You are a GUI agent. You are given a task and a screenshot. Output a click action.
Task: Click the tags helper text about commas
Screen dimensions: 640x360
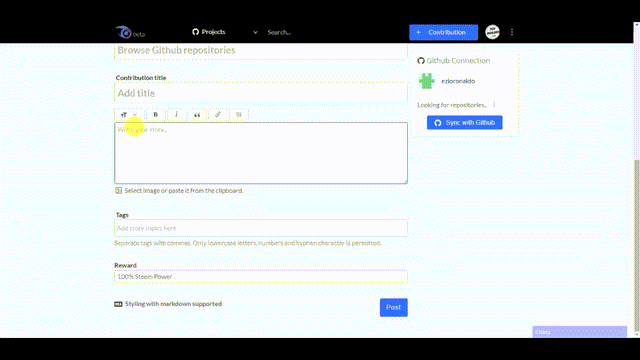tap(248, 243)
